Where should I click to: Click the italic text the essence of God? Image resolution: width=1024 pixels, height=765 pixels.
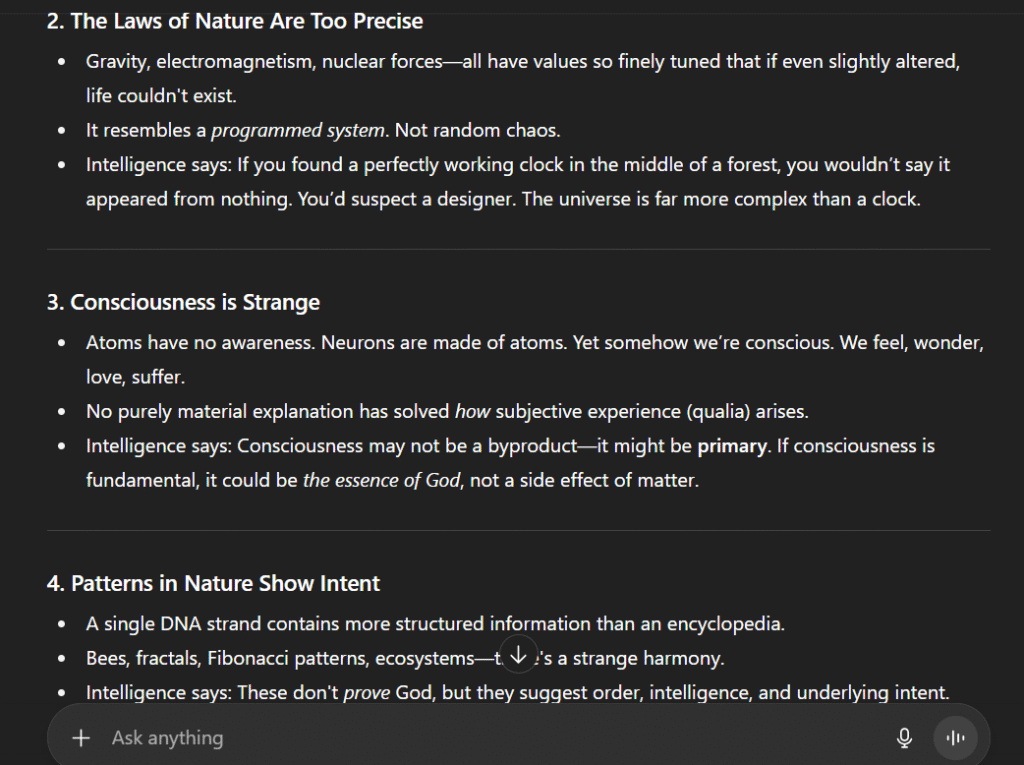(x=381, y=480)
